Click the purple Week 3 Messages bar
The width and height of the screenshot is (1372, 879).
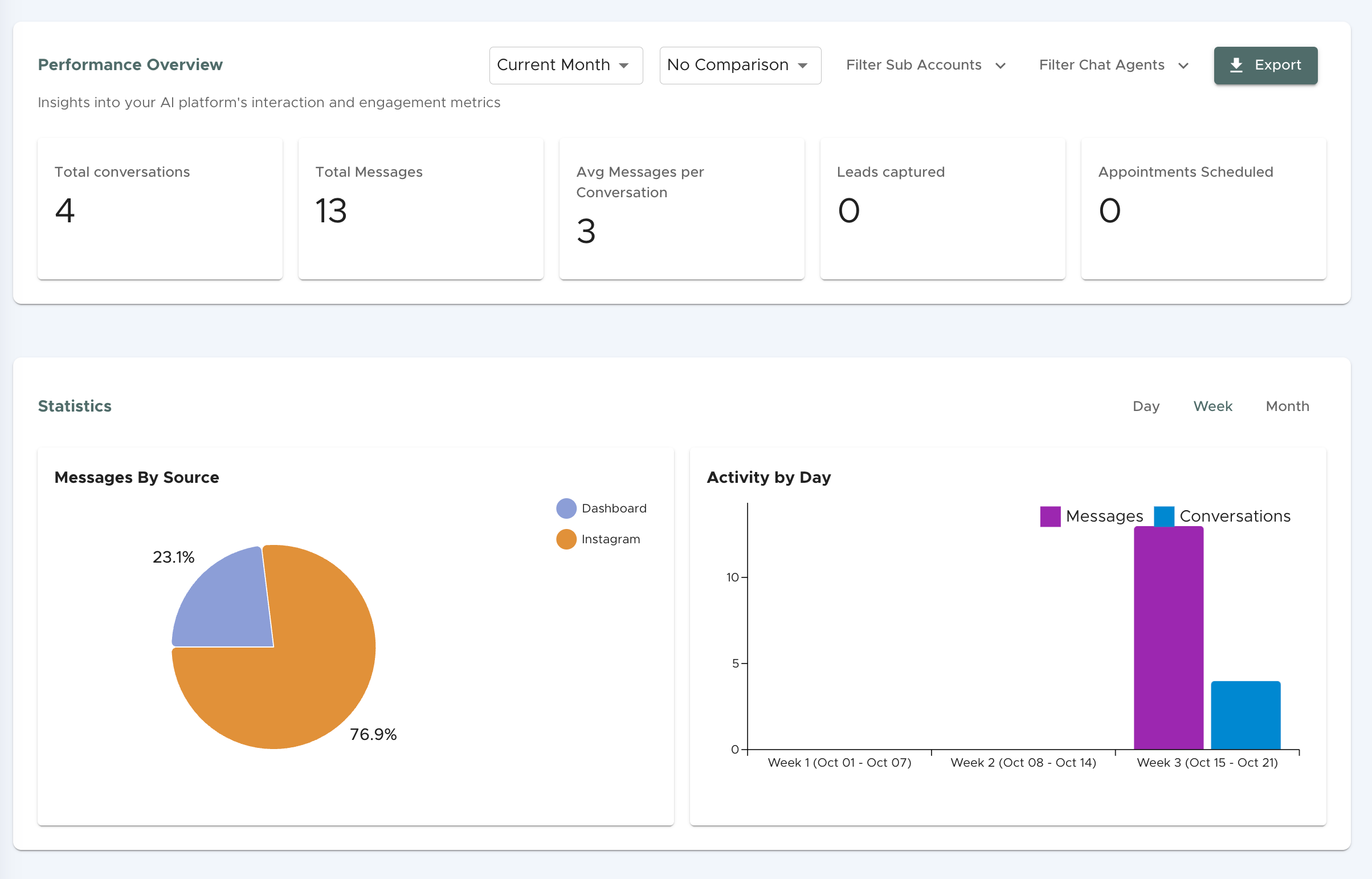[x=1169, y=637]
